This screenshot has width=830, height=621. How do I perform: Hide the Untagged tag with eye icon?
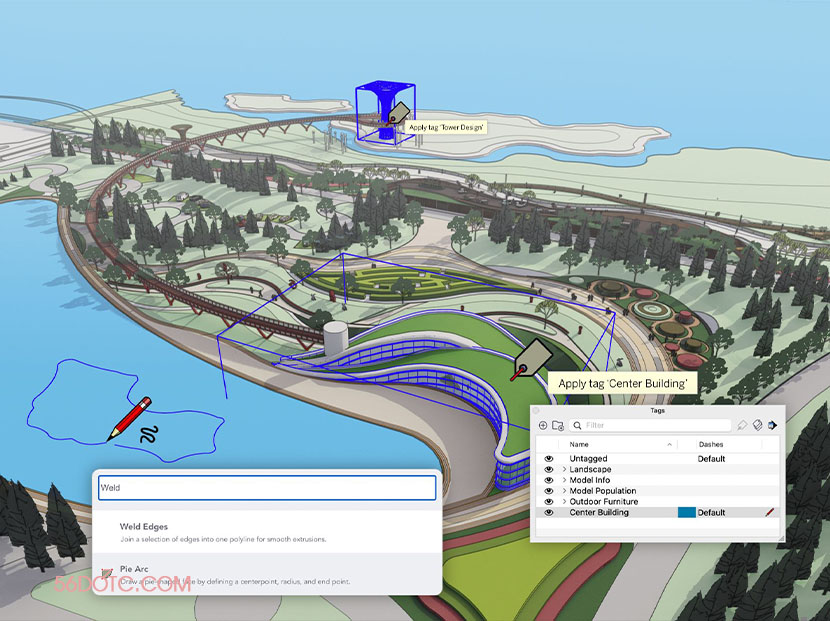[x=548, y=459]
